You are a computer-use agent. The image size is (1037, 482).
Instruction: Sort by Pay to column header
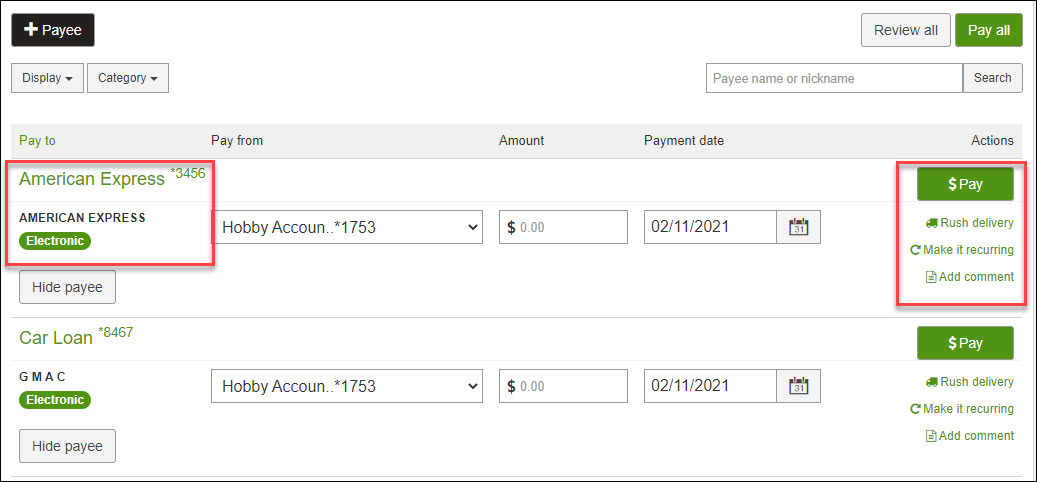[x=37, y=140]
